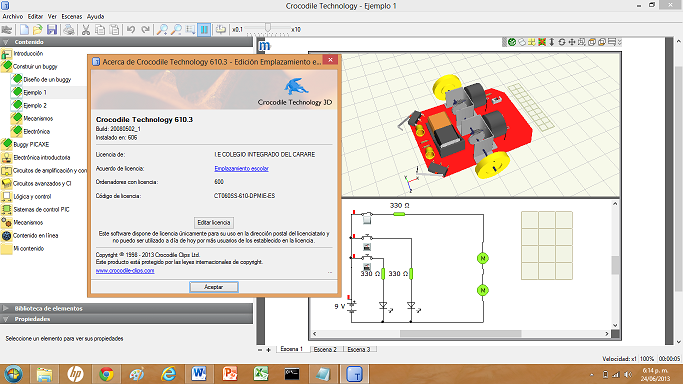683x384 pixels.
Task: Select Buggy PICAXE tree item
Action: point(31,144)
